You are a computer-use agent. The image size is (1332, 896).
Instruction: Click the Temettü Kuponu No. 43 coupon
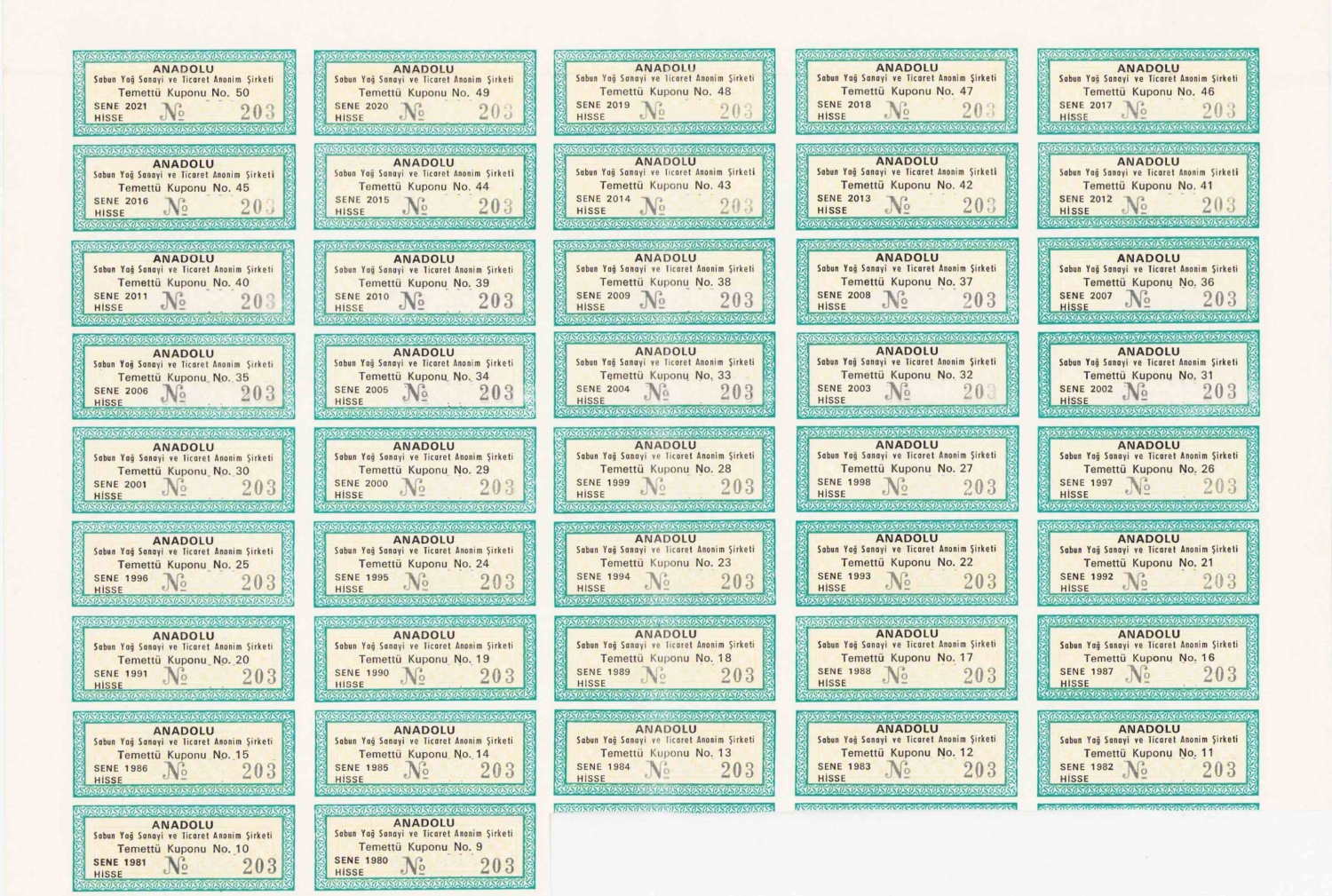664,186
